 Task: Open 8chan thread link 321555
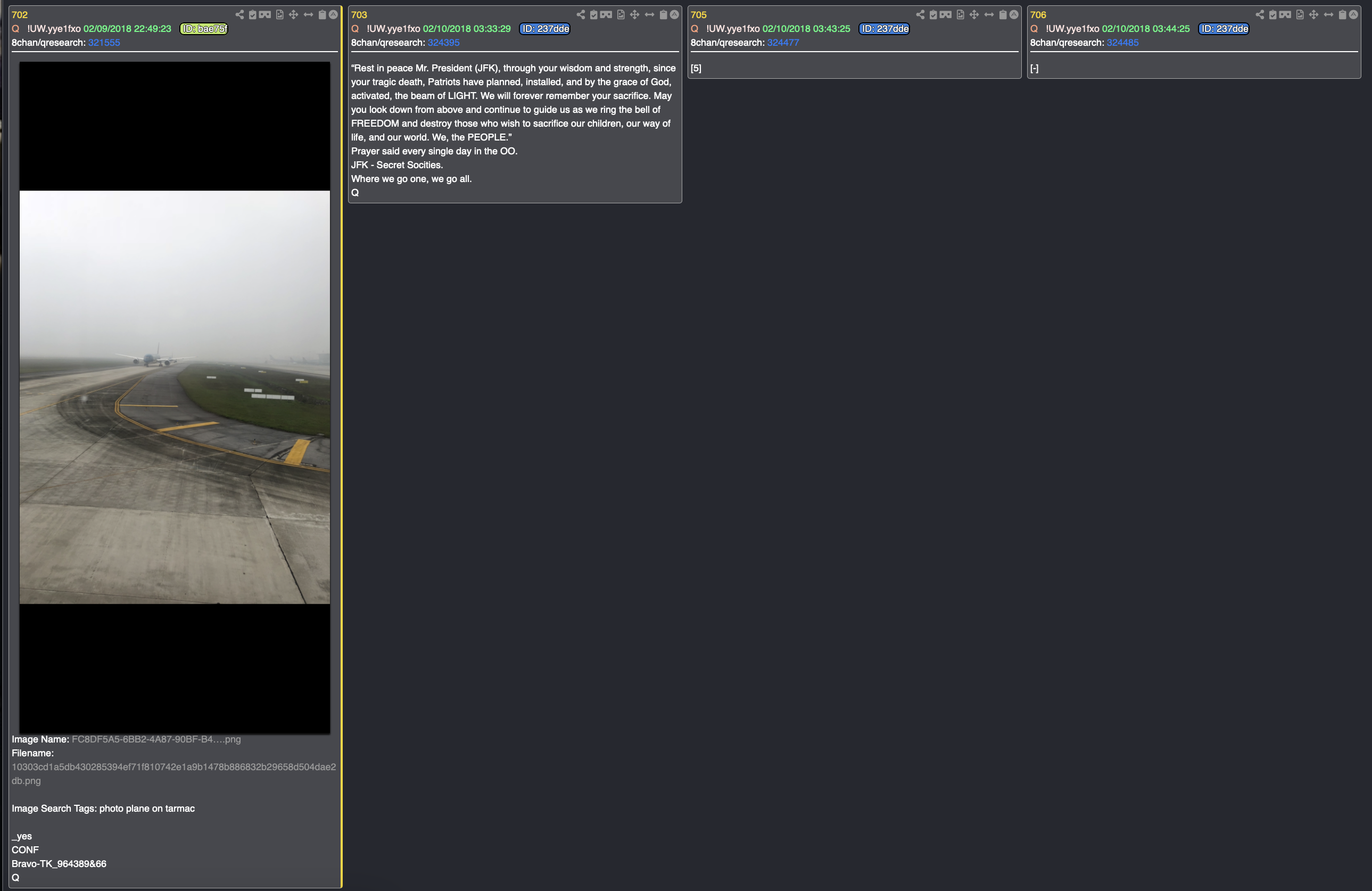[x=104, y=43]
